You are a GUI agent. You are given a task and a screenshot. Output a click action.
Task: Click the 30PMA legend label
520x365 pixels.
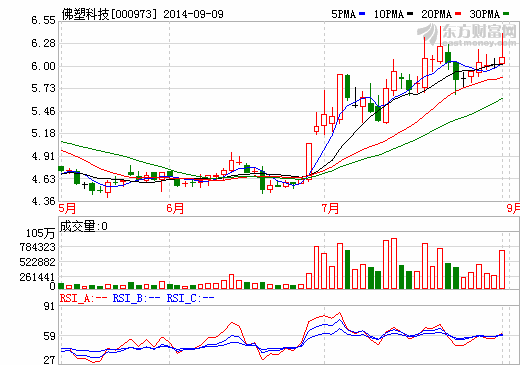[485, 14]
